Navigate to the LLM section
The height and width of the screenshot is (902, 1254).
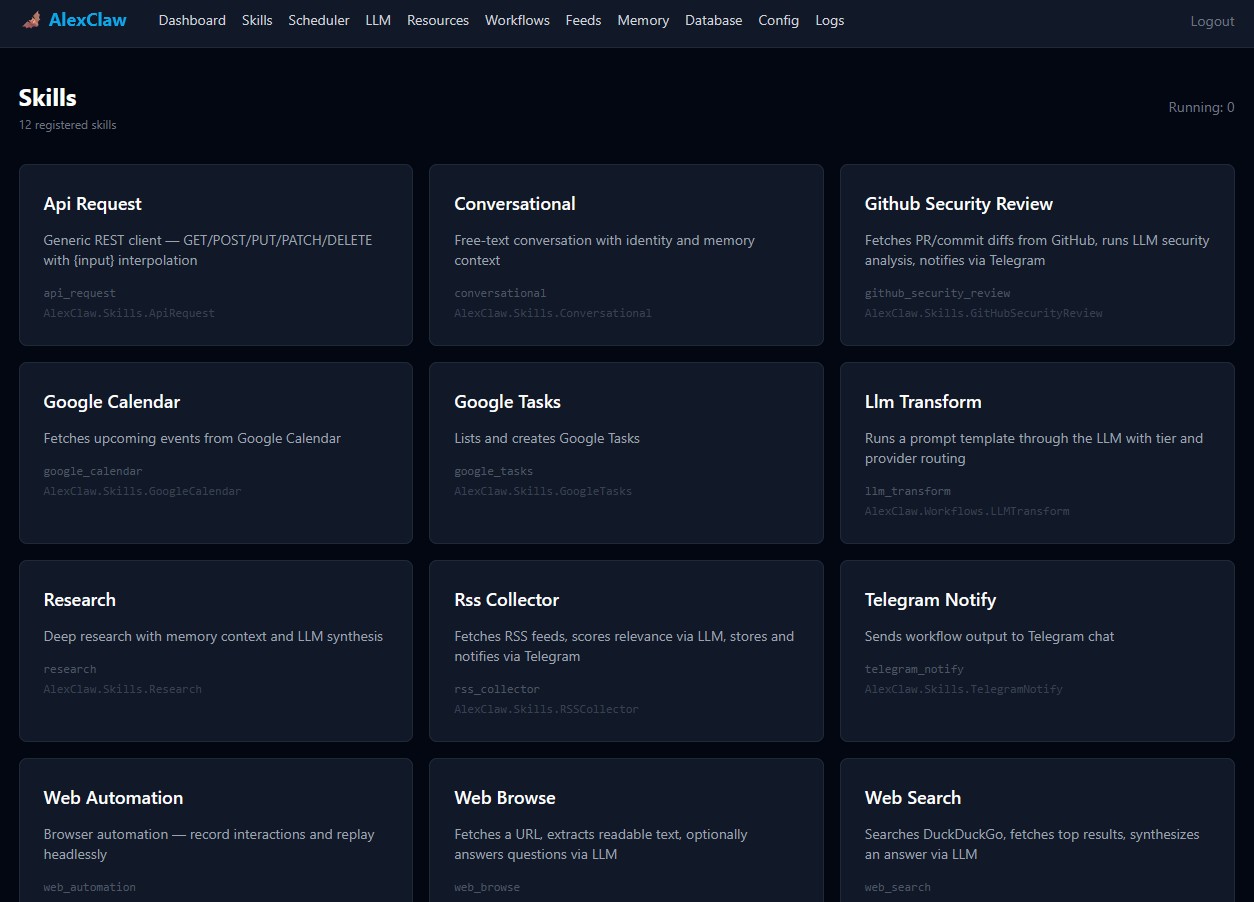(378, 20)
